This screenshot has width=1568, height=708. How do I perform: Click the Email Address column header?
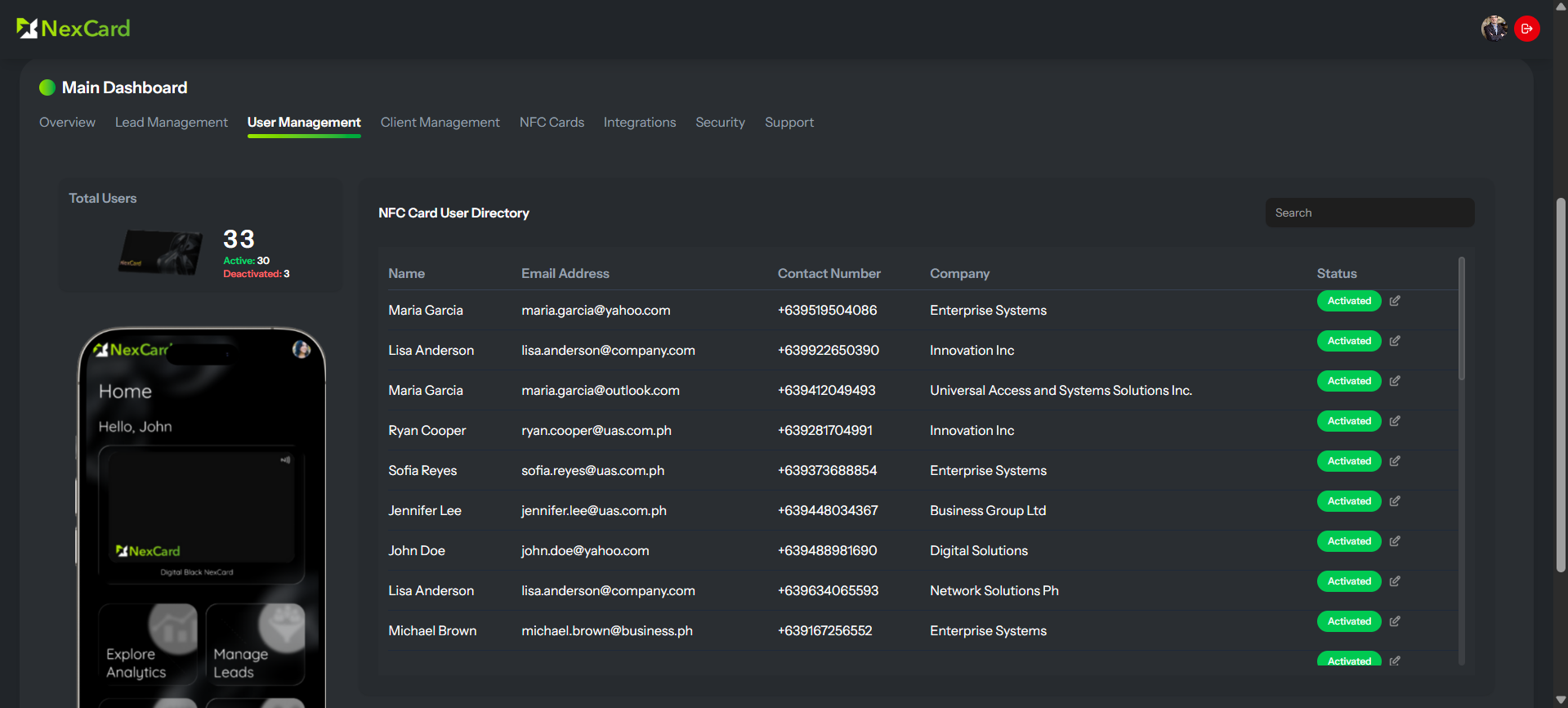coord(565,273)
